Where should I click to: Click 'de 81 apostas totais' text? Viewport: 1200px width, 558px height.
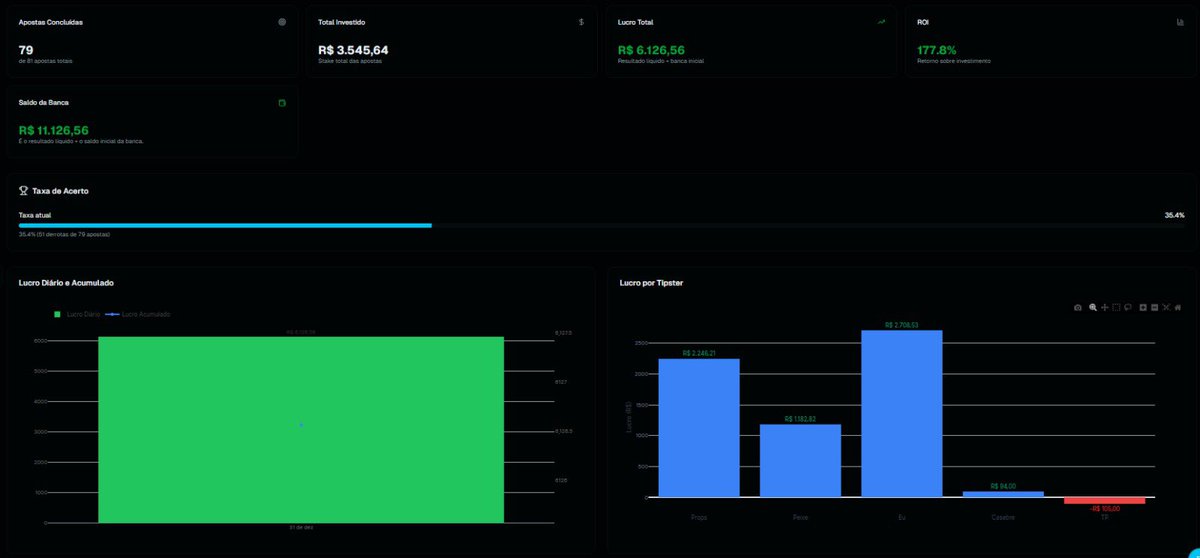tap(46, 61)
